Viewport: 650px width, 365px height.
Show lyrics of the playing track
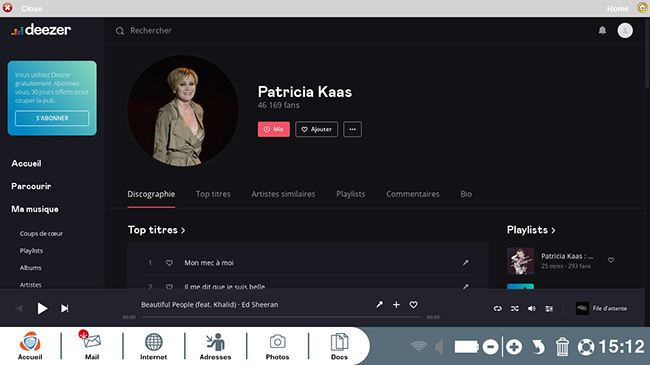point(379,304)
